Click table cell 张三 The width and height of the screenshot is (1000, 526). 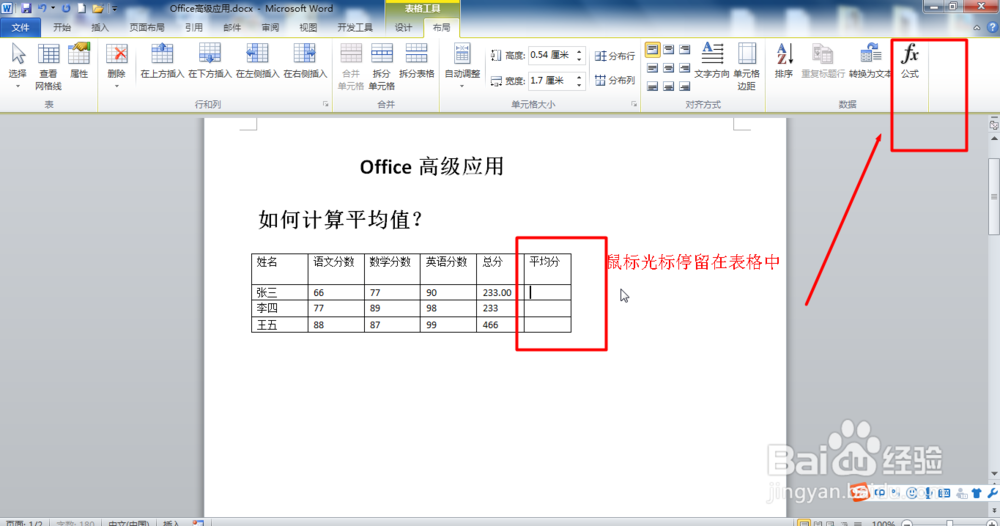tap(279, 293)
